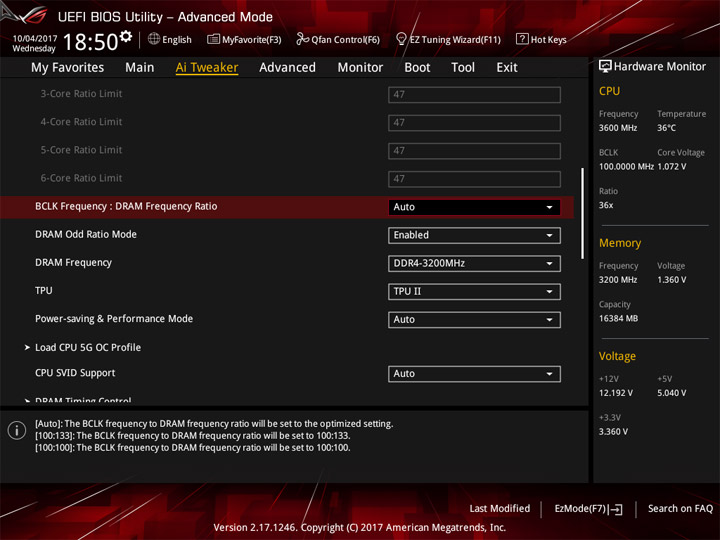Select the Ai Tweaker tab
Viewport: 720px width, 540px height.
[x=207, y=68]
